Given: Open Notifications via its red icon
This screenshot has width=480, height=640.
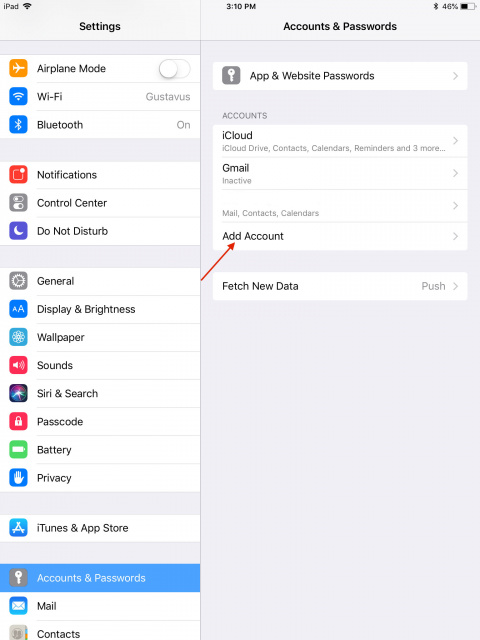Looking at the screenshot, I should pos(18,175).
